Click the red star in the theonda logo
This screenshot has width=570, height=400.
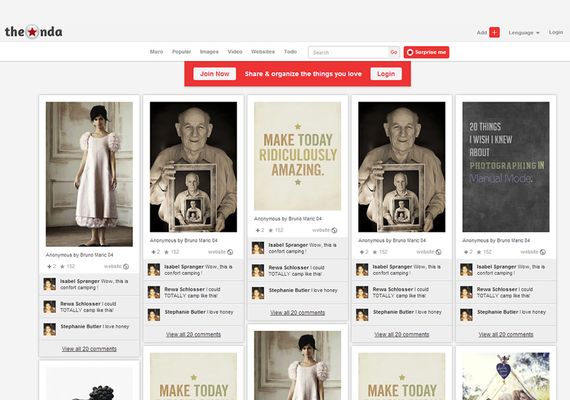click(32, 32)
